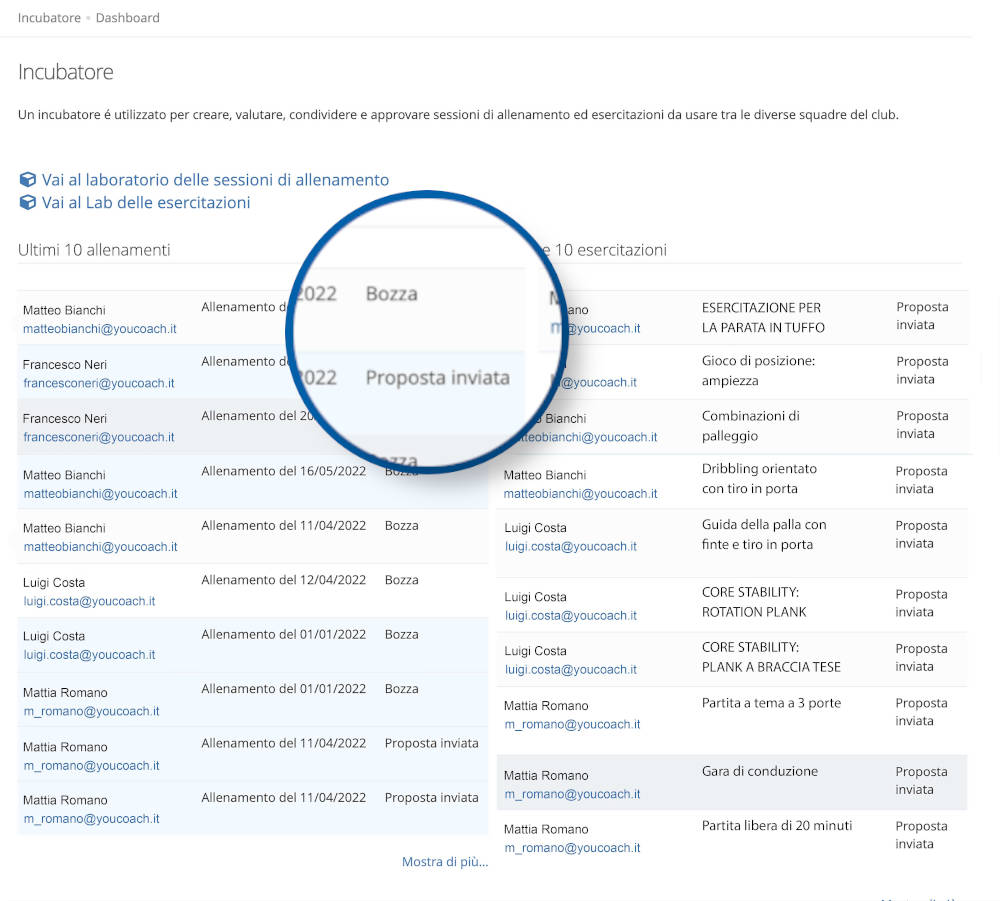Open 'Partita libera di 20 minuti' exercise
Screen dimensions: 1000x901
777,825
